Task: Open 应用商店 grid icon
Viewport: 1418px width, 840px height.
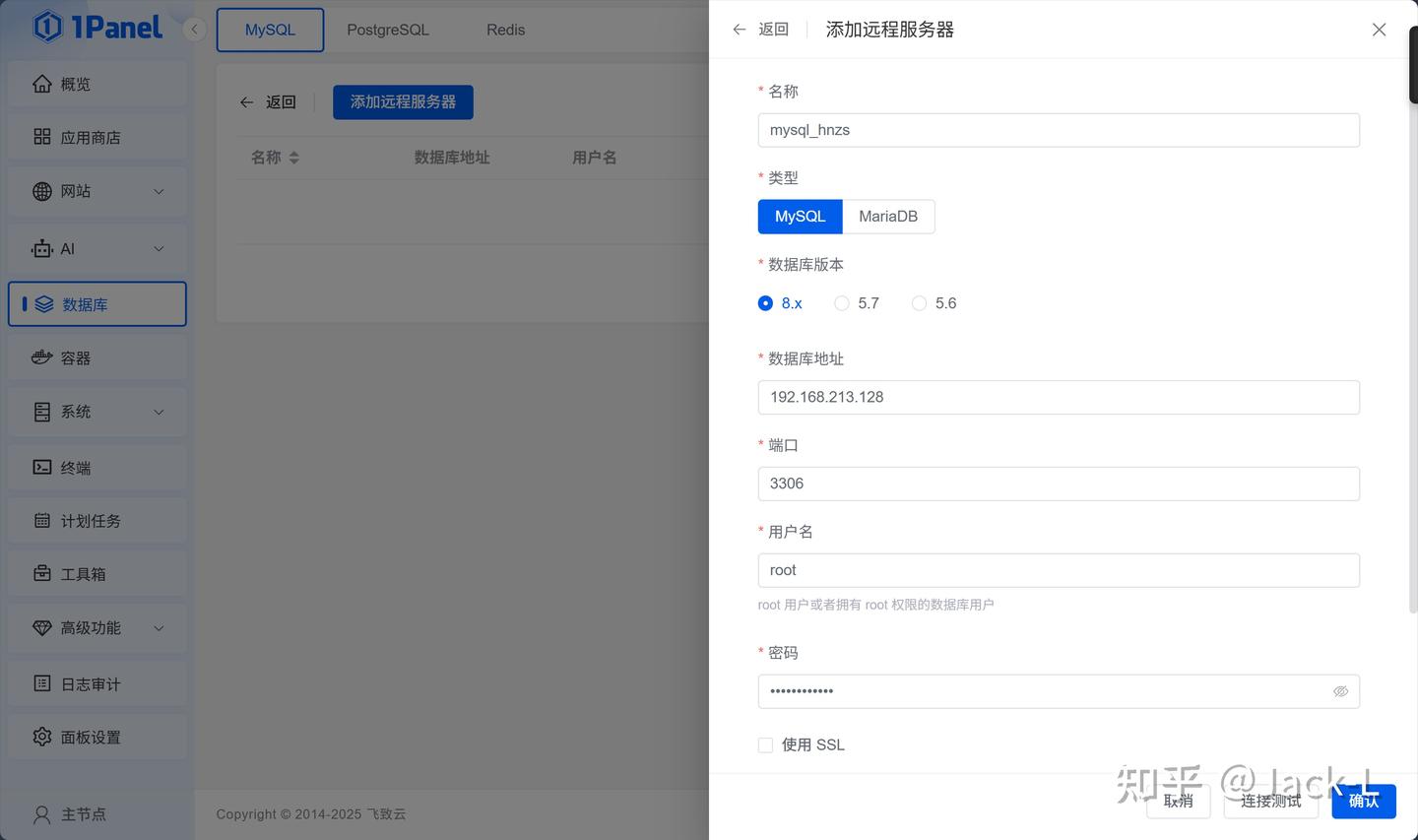Action: pos(42,137)
